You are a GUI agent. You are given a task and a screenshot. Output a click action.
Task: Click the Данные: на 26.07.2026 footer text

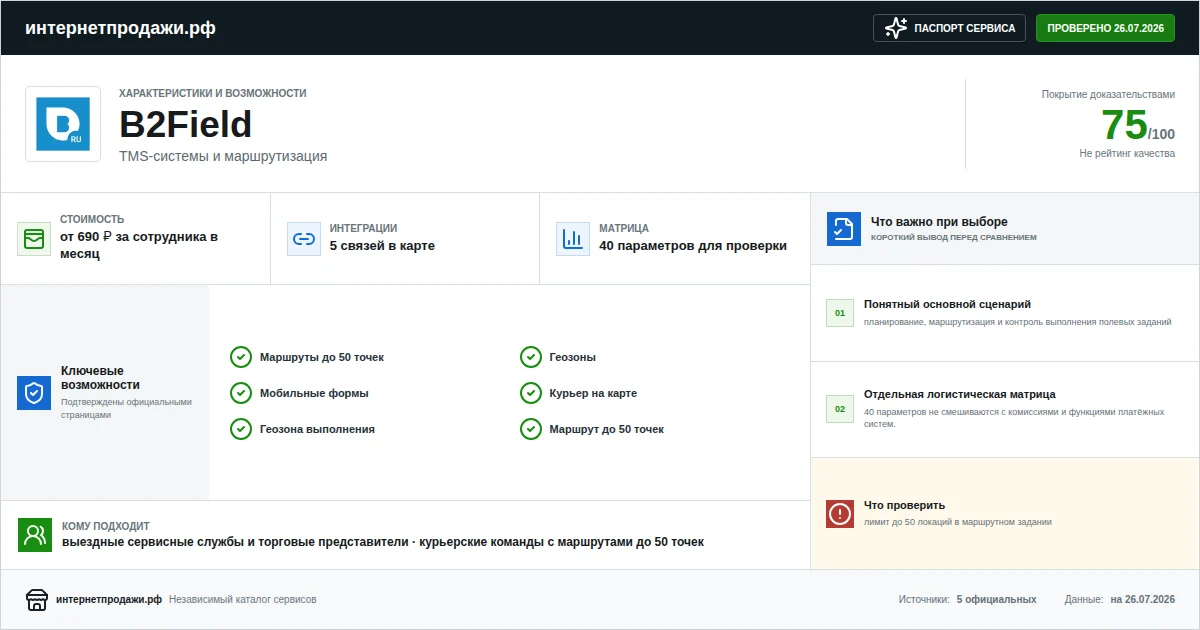(x=1120, y=600)
